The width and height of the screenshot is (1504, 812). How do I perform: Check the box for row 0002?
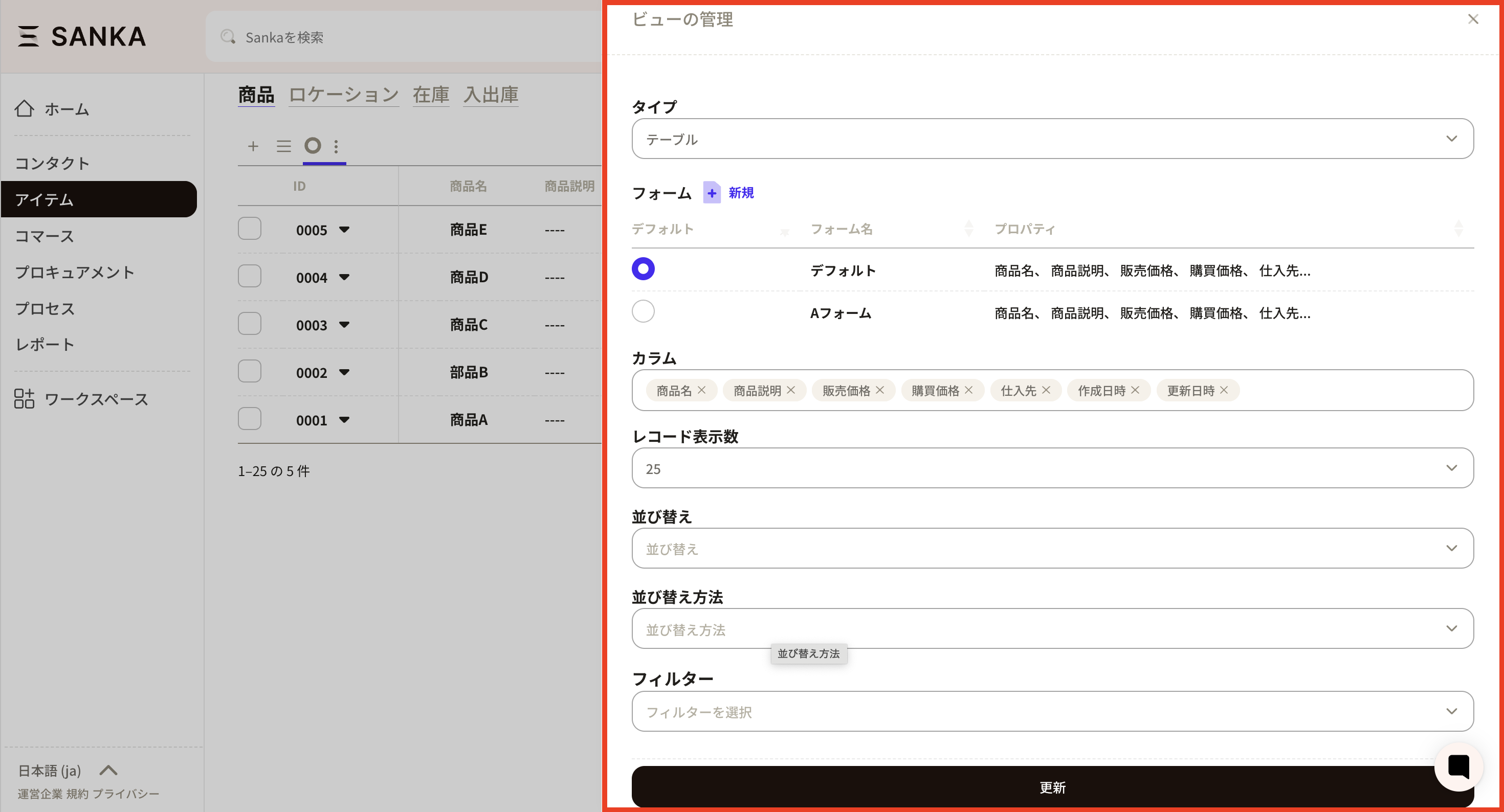click(249, 371)
